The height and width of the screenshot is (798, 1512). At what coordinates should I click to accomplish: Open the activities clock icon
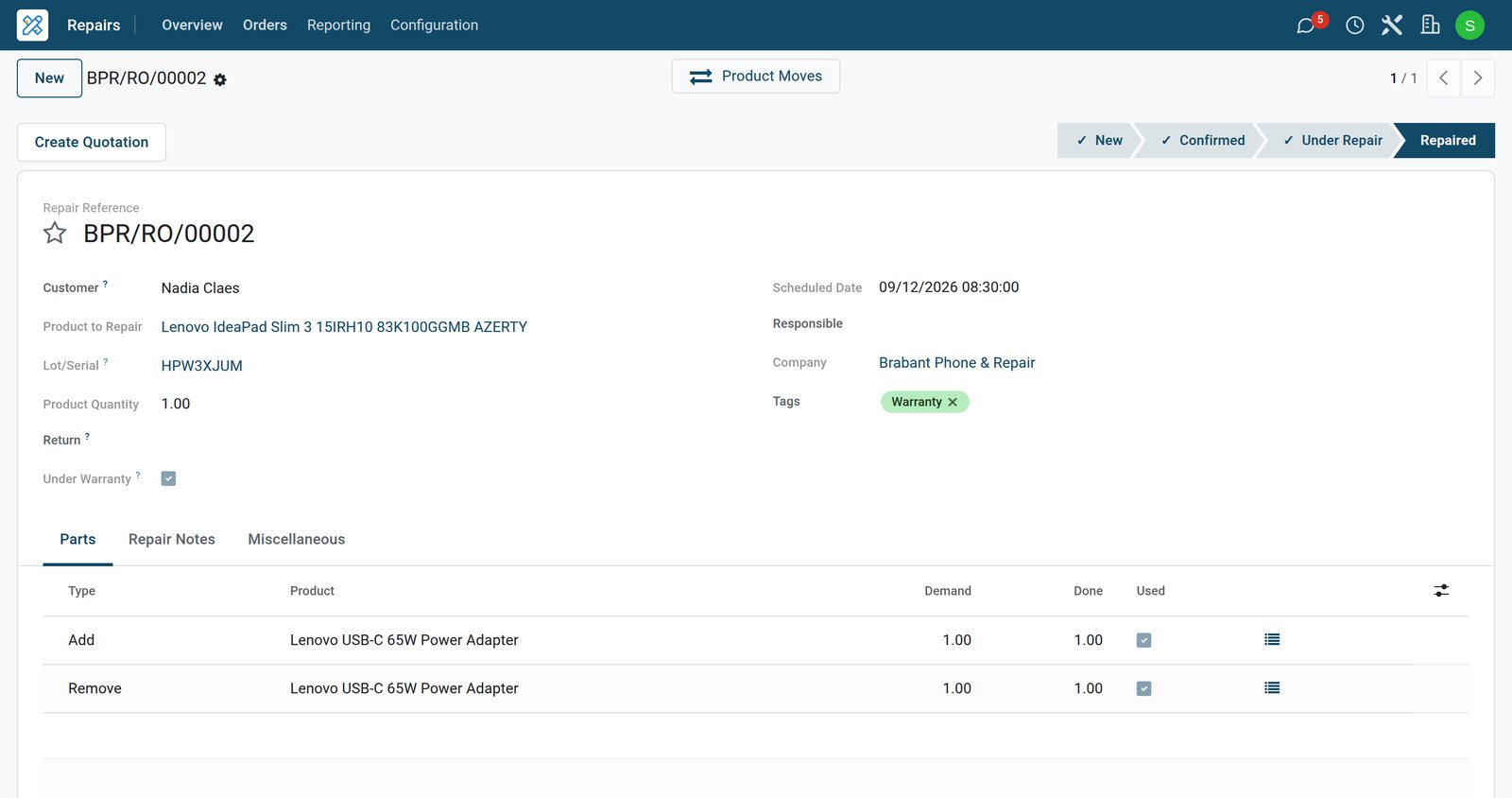1355,26
